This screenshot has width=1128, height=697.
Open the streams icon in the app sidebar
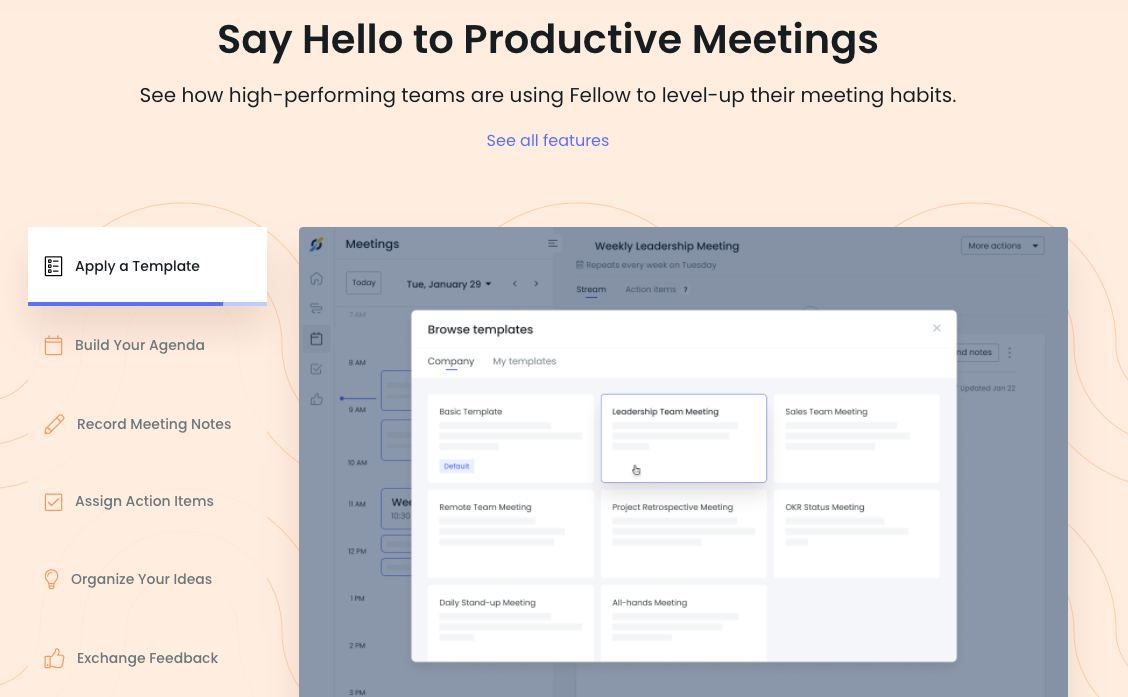(317, 309)
